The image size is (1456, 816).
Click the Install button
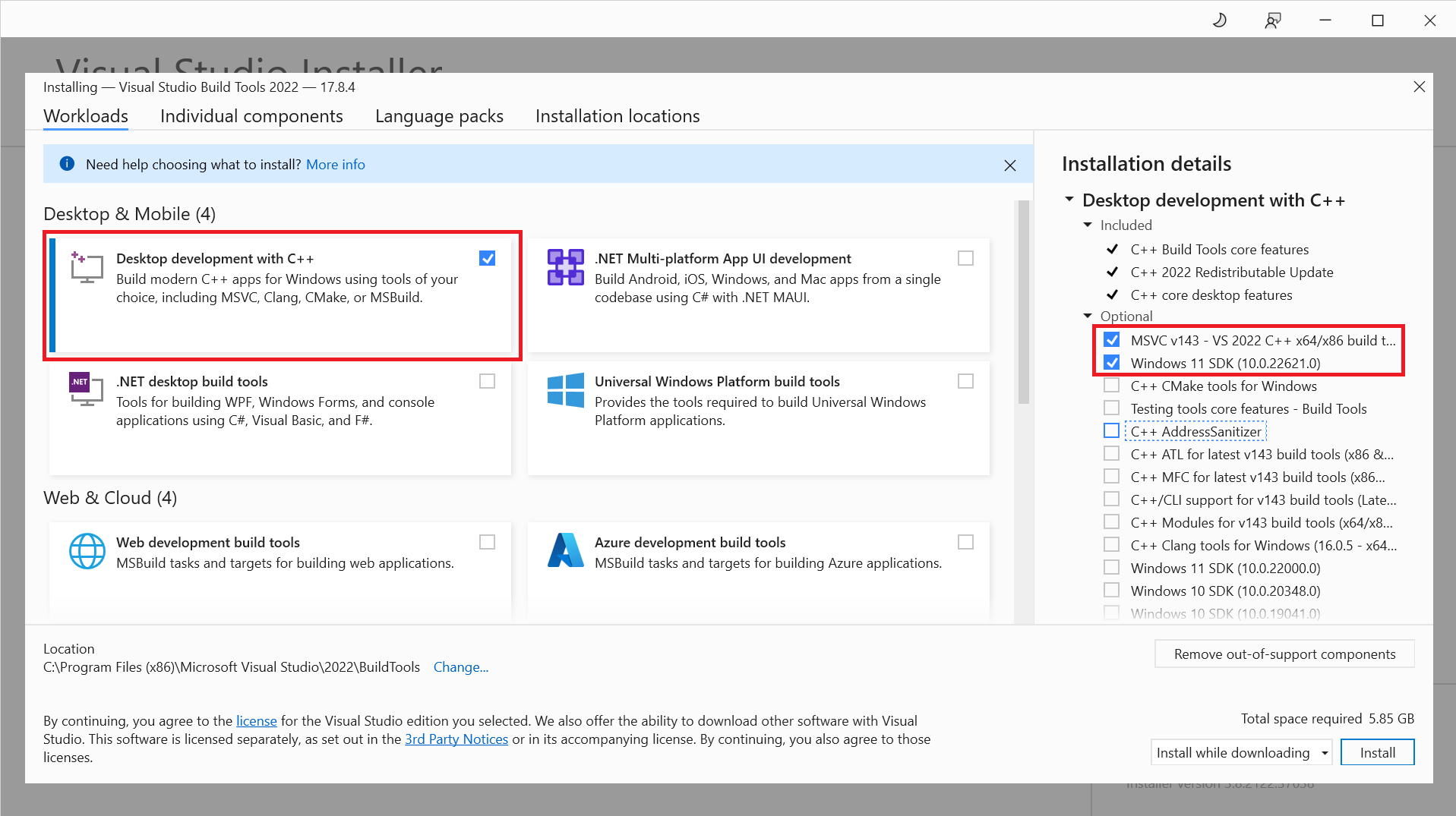coord(1378,752)
